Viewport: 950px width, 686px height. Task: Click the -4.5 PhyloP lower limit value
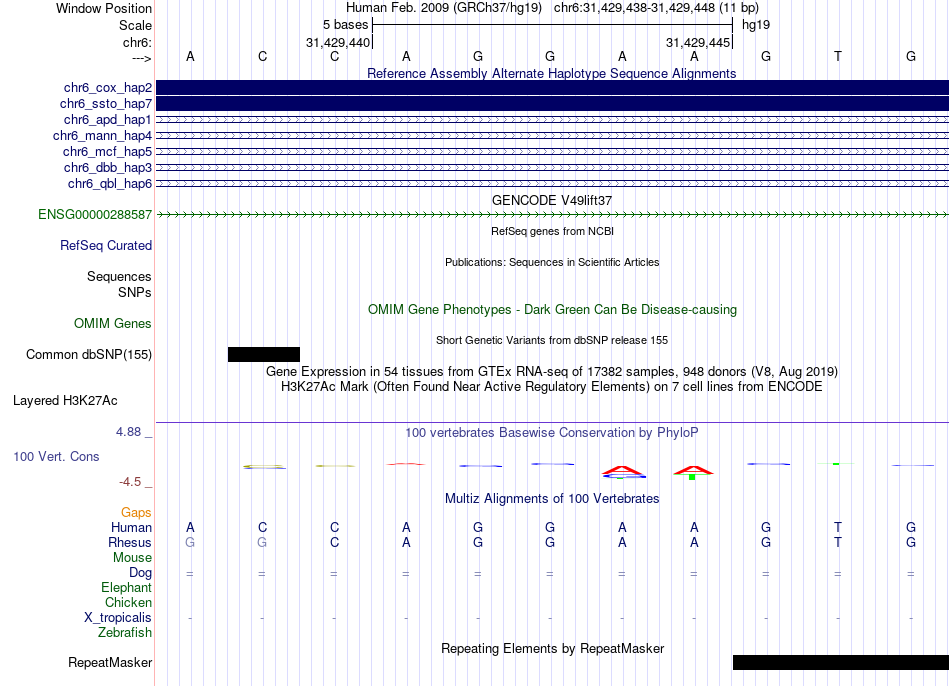tap(130, 482)
